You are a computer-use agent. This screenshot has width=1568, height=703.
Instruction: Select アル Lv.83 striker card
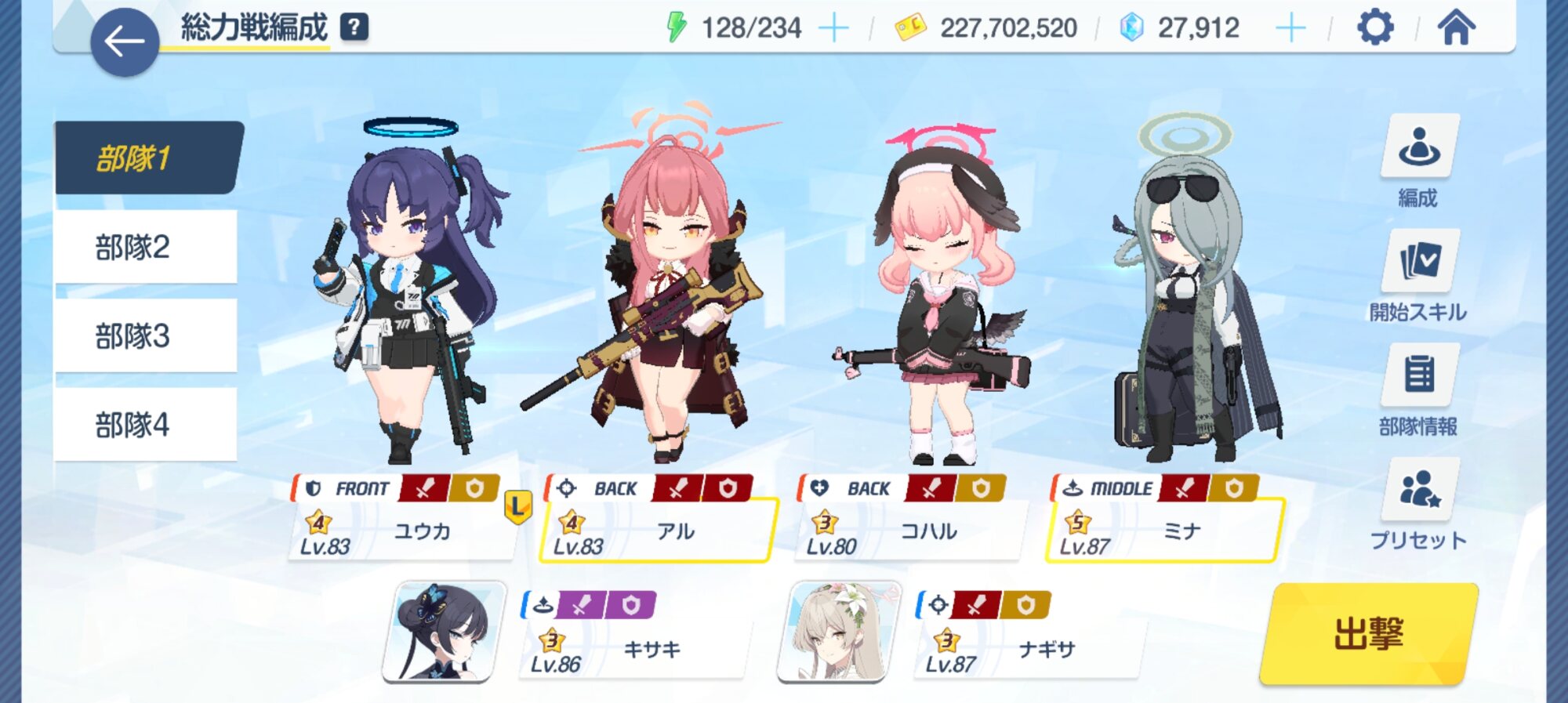(x=659, y=517)
